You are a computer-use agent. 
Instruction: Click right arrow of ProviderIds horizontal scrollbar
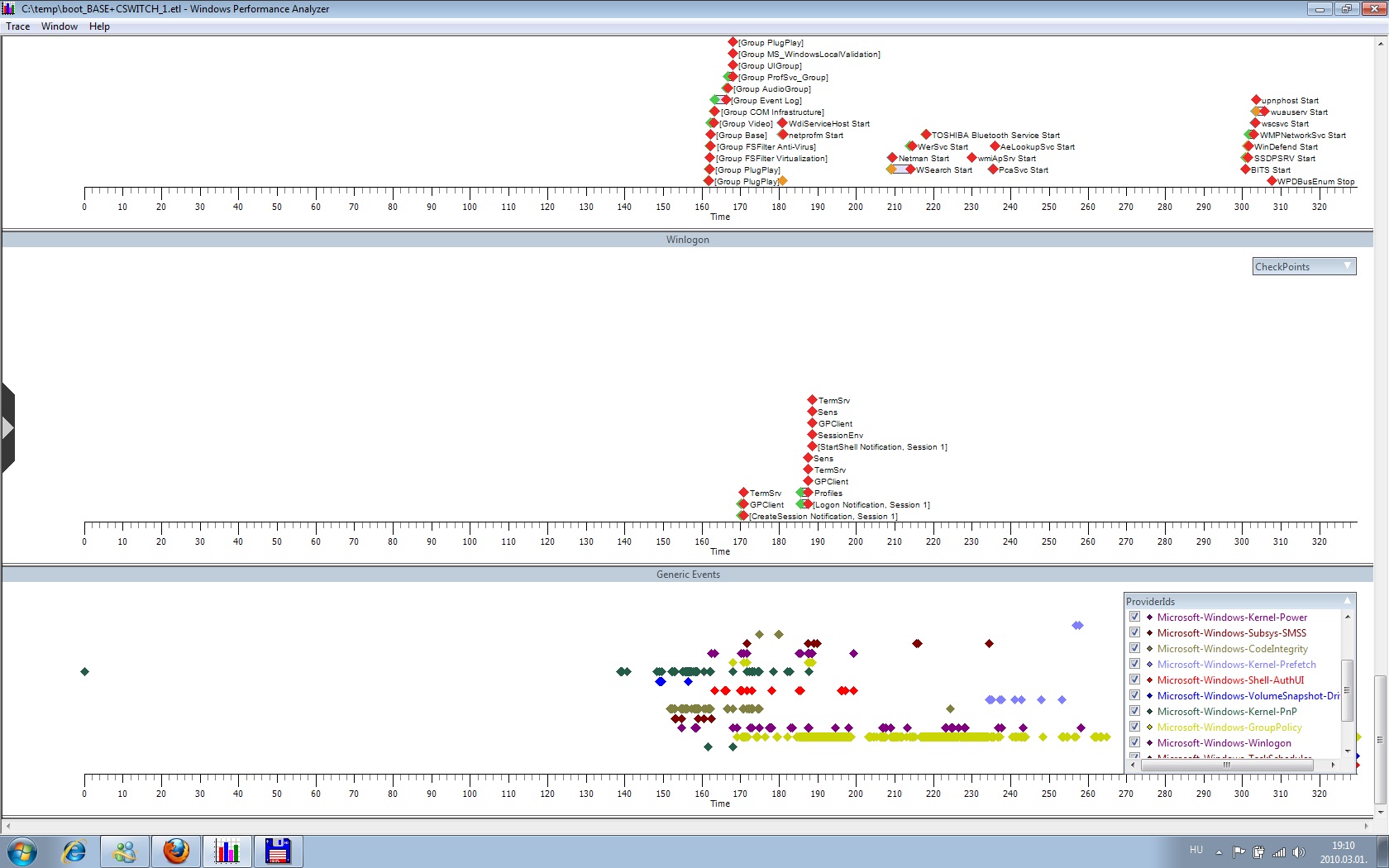(x=1333, y=765)
